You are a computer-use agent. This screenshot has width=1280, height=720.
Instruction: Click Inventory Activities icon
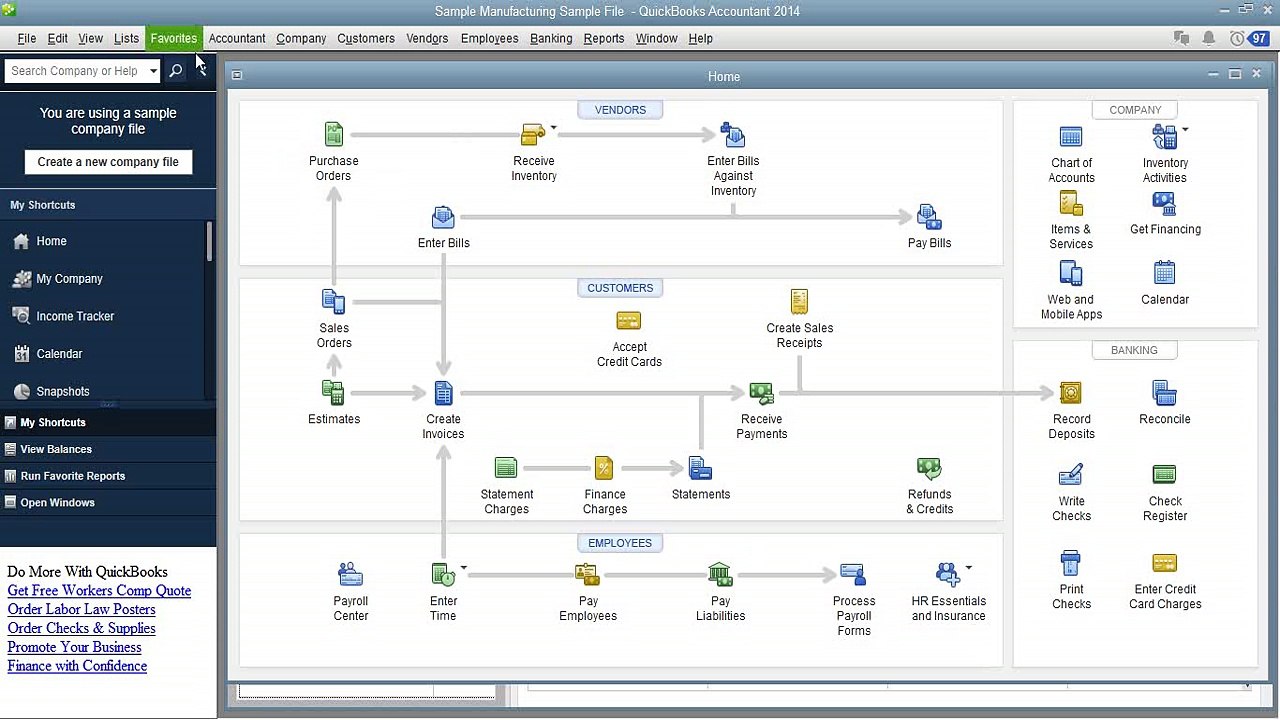(x=1165, y=137)
